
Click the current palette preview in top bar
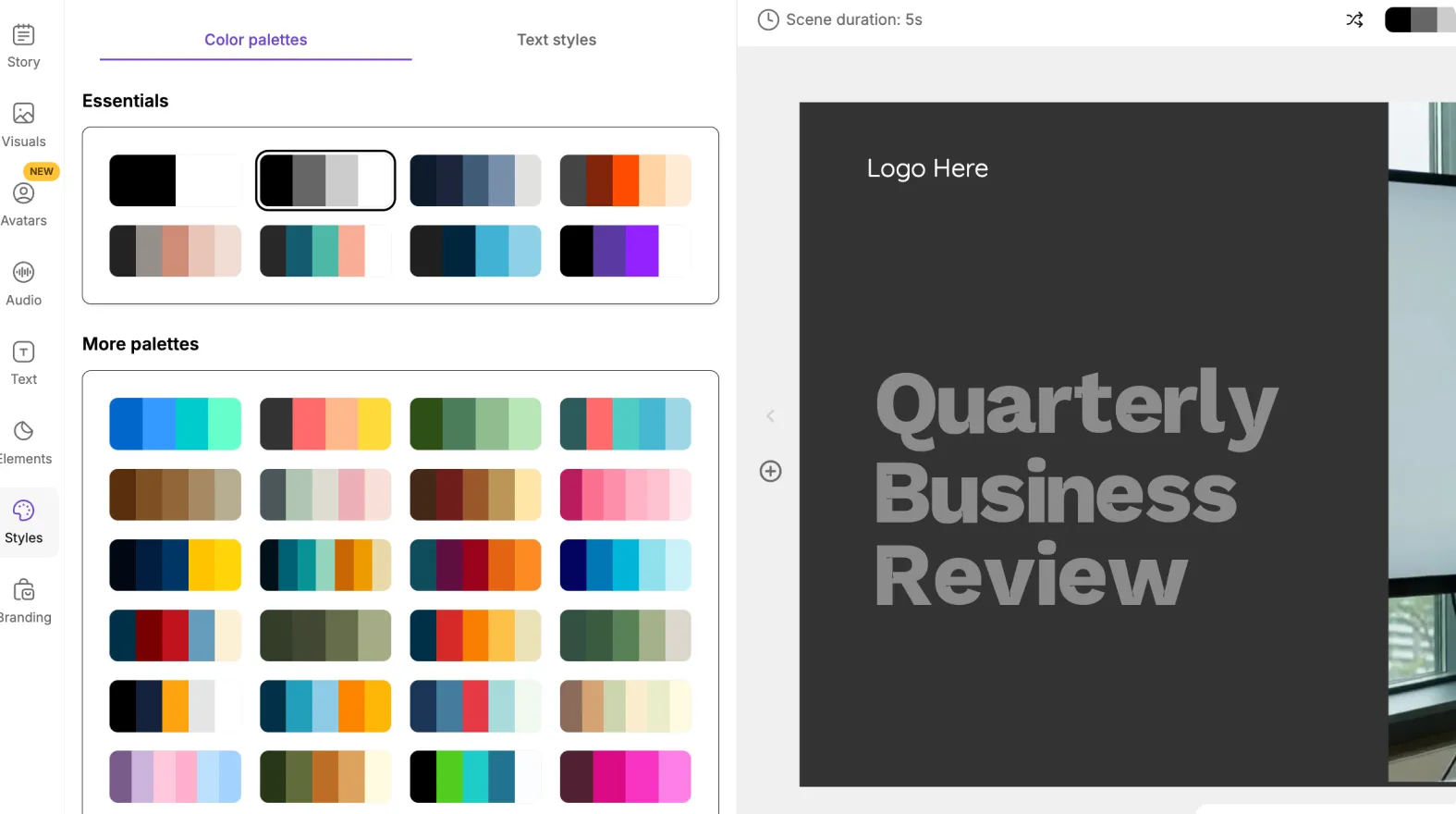click(x=1421, y=19)
